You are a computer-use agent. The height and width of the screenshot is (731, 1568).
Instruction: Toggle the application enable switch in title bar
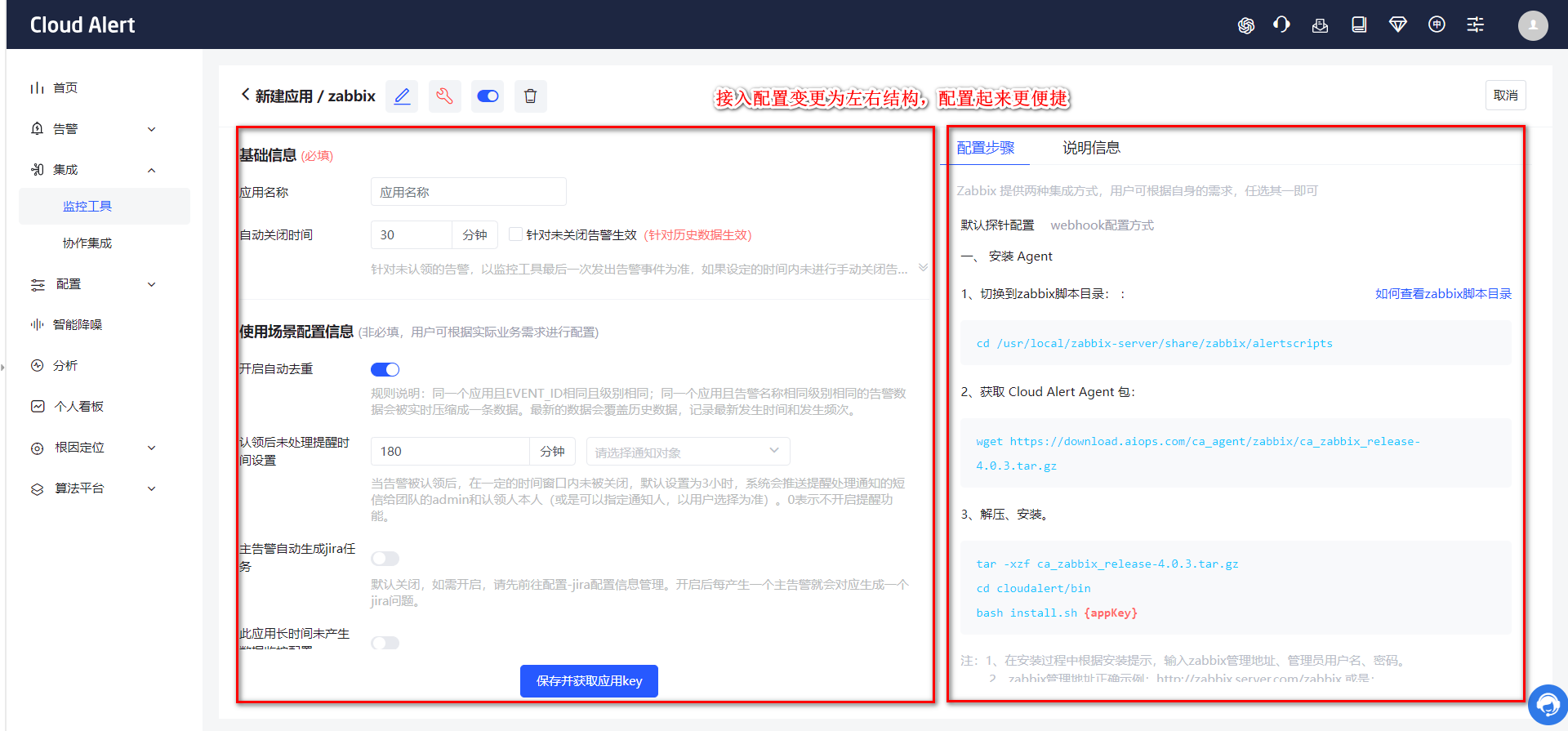tap(488, 96)
